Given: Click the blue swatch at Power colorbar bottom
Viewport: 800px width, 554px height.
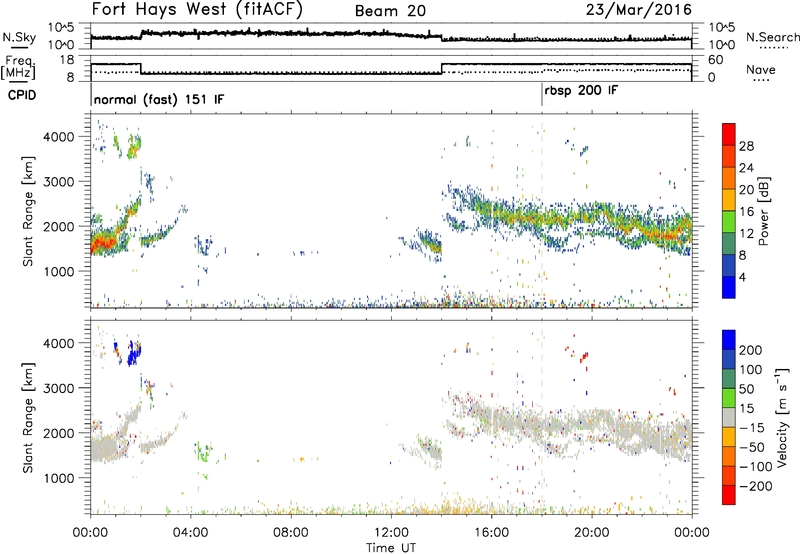Looking at the screenshot, I should pyautogui.click(x=729, y=287).
